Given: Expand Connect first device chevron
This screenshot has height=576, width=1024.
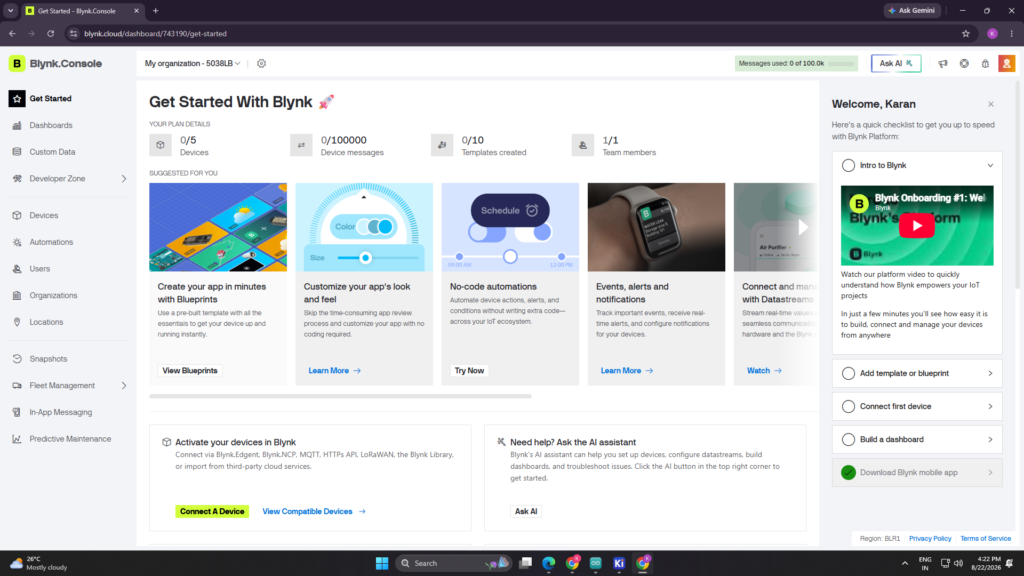Looking at the screenshot, I should (990, 406).
